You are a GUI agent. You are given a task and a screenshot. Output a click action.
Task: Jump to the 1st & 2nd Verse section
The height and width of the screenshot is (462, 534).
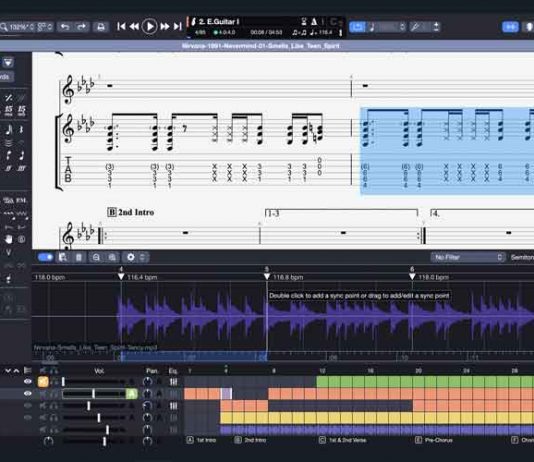pyautogui.click(x=343, y=440)
